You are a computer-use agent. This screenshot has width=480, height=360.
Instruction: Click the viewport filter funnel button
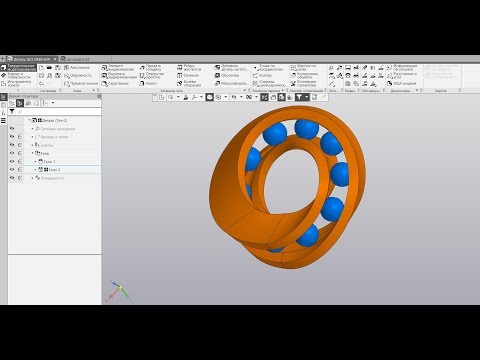[299, 97]
